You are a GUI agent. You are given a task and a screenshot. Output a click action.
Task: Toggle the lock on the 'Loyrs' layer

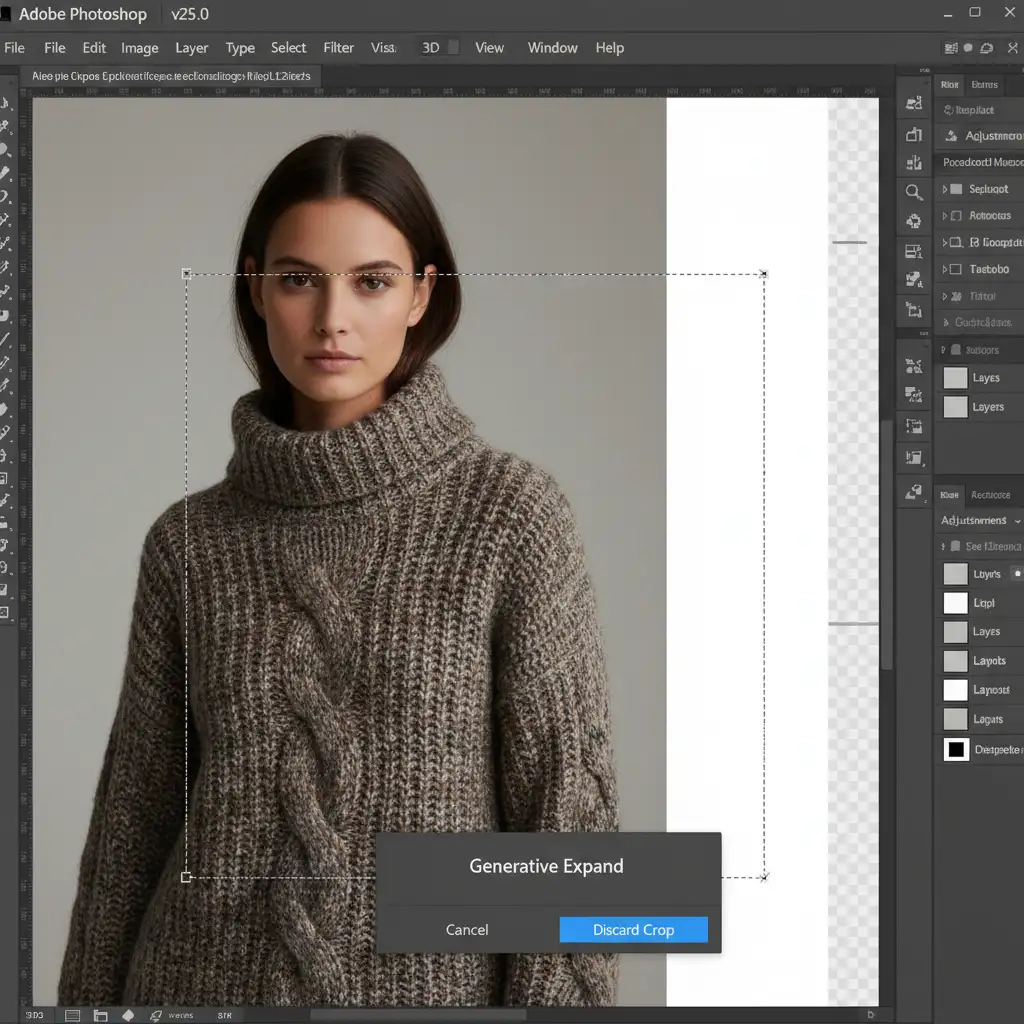click(x=1017, y=574)
